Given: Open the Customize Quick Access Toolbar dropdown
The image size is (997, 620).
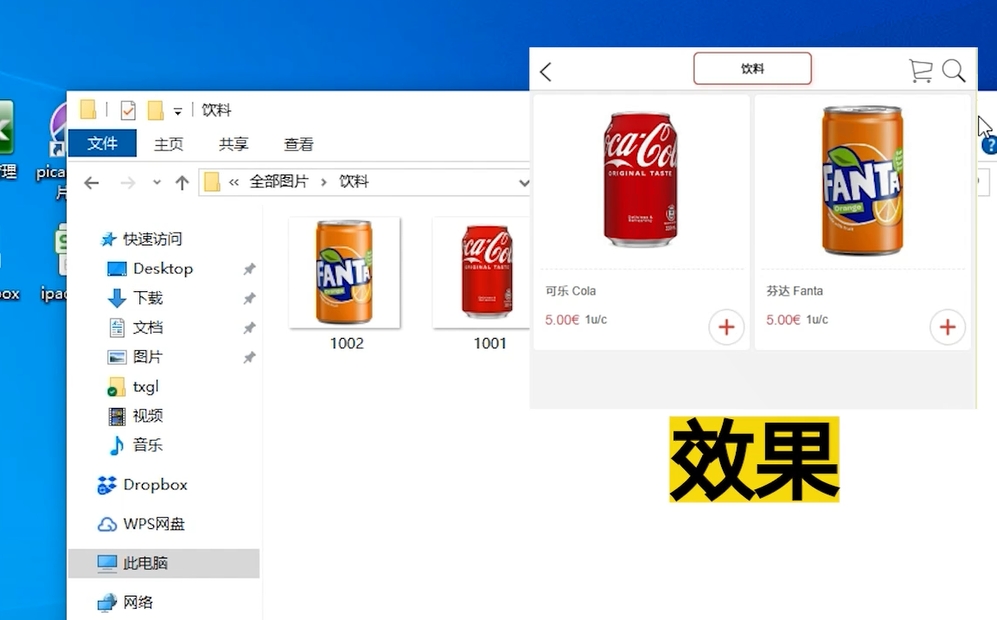Looking at the screenshot, I should point(177,111).
